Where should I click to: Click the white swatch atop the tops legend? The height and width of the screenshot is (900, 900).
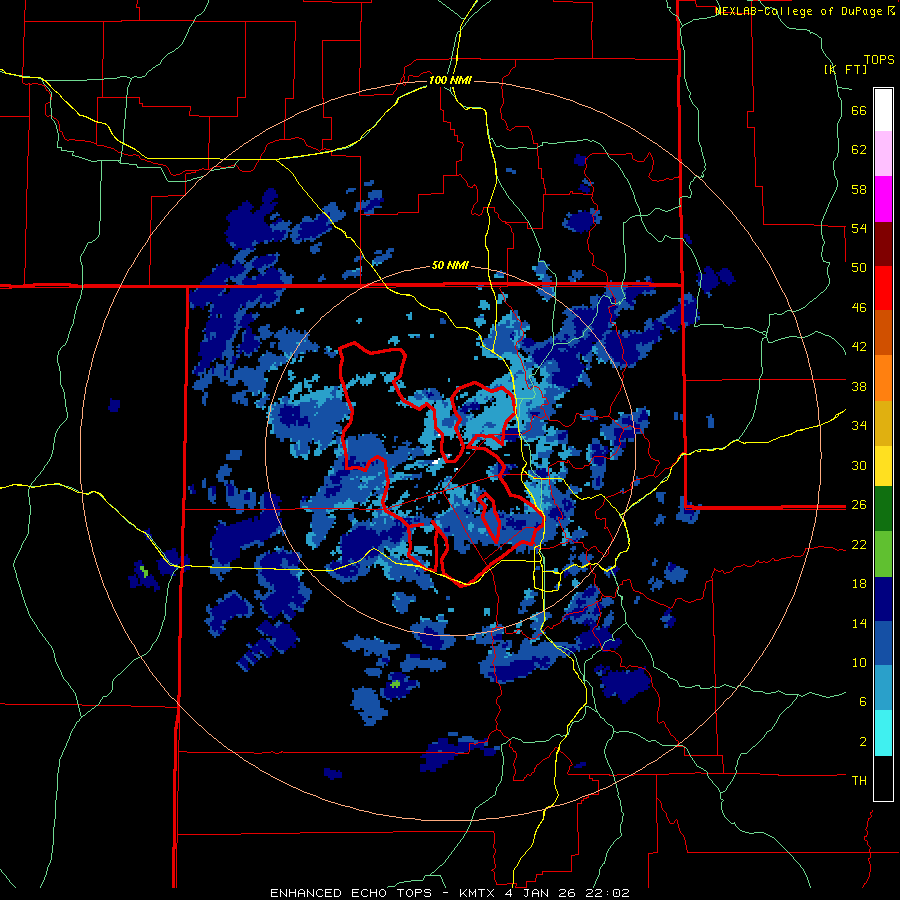(883, 110)
